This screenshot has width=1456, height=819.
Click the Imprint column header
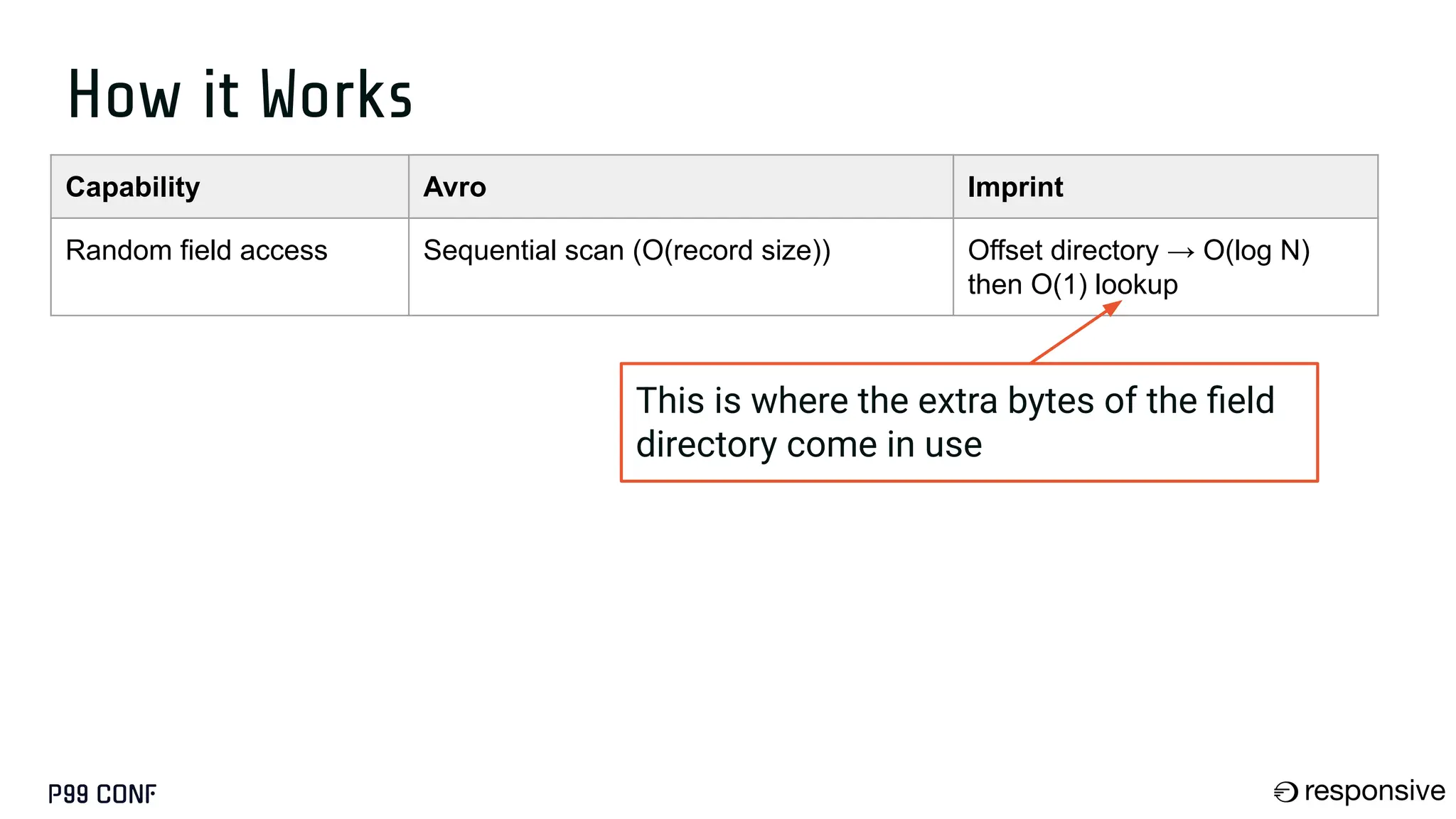tap(1015, 187)
